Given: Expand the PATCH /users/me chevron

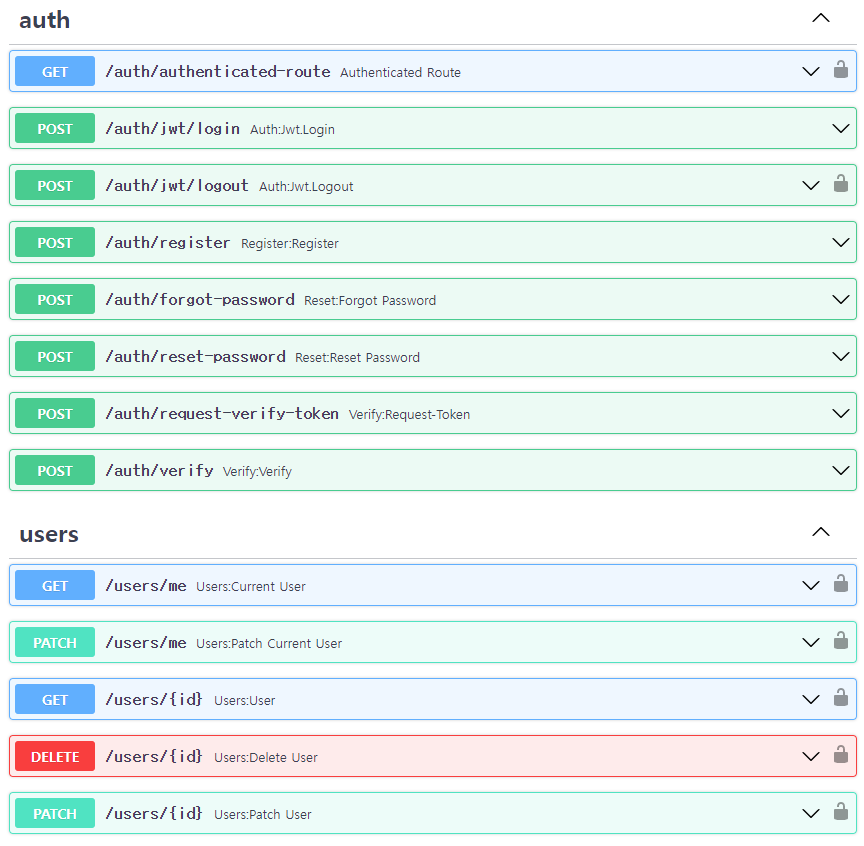Looking at the screenshot, I should click(x=811, y=643).
